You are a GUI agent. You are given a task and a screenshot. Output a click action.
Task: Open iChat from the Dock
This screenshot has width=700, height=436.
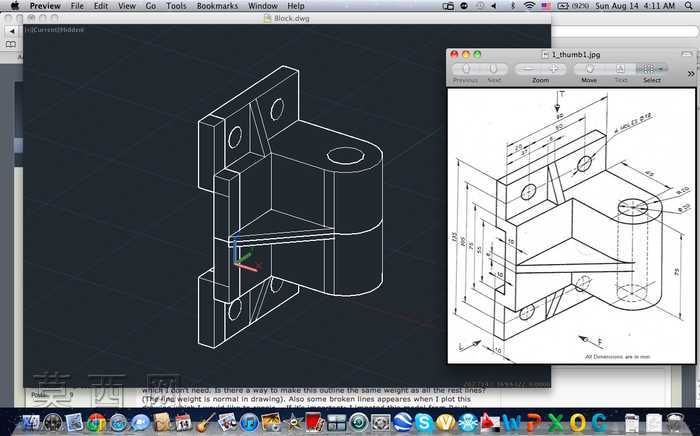click(140, 422)
